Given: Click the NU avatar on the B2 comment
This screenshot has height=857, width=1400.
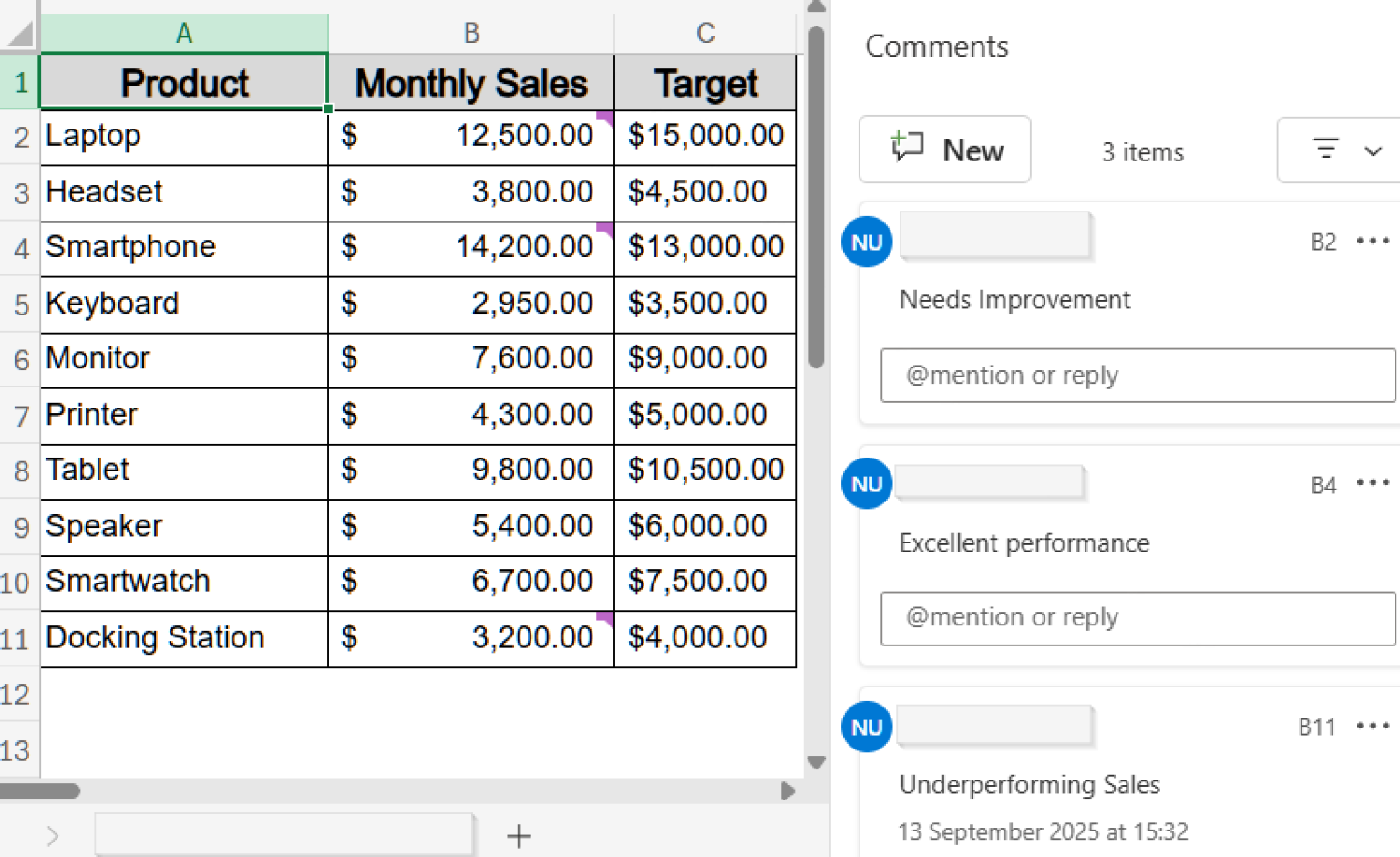Looking at the screenshot, I should [x=866, y=242].
